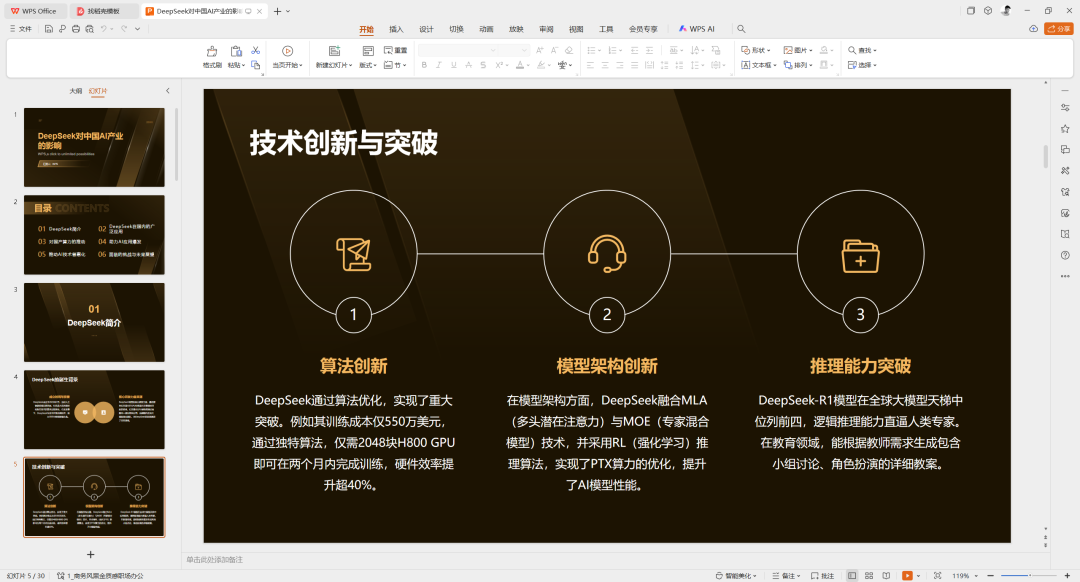Click the Save icon in quick toolbar
The width and height of the screenshot is (1080, 582).
click(x=48, y=29)
